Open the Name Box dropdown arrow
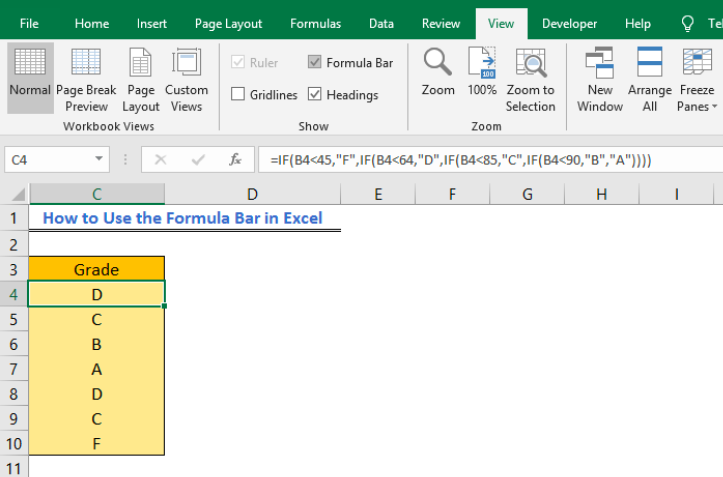Screen dimensions: 723x477 pos(99,159)
